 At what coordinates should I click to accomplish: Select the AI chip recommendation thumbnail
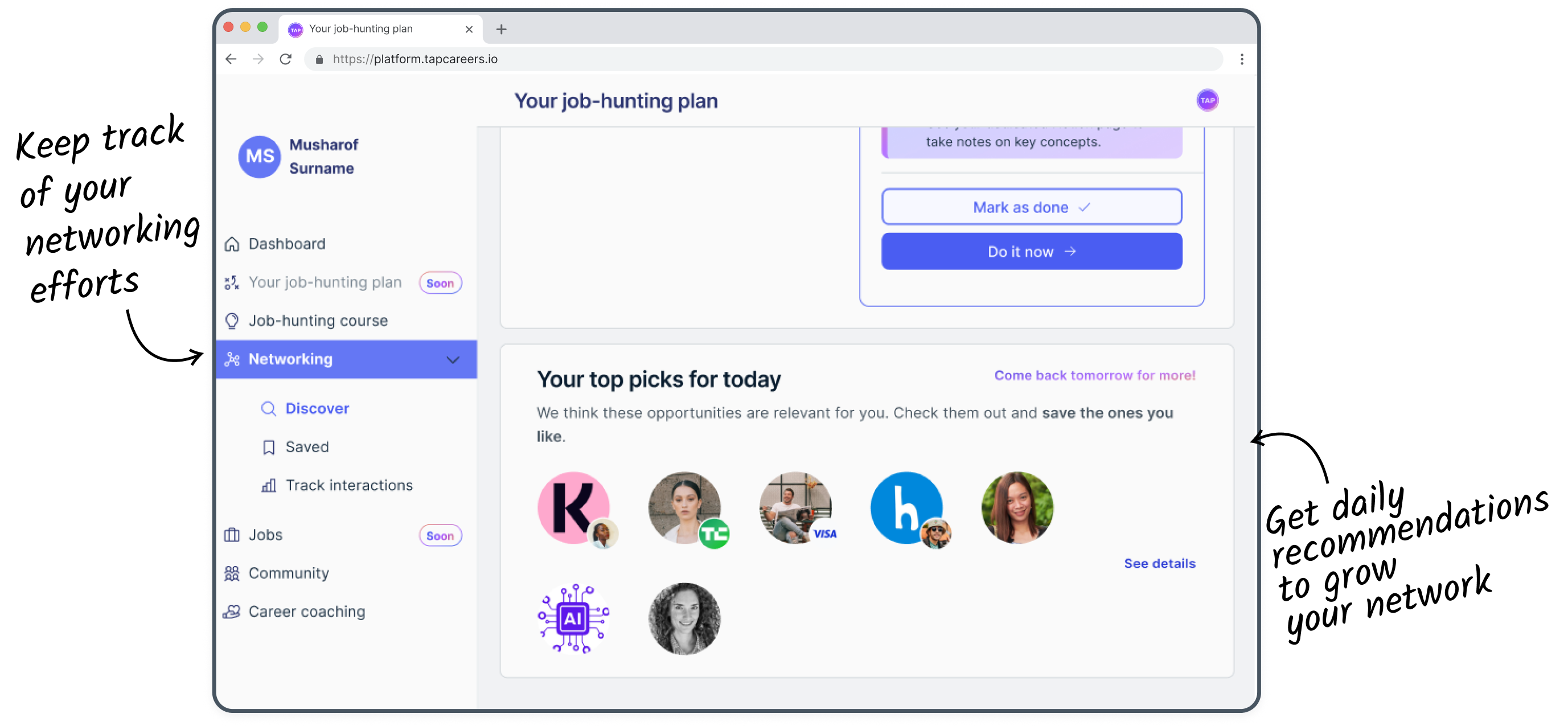[573, 619]
